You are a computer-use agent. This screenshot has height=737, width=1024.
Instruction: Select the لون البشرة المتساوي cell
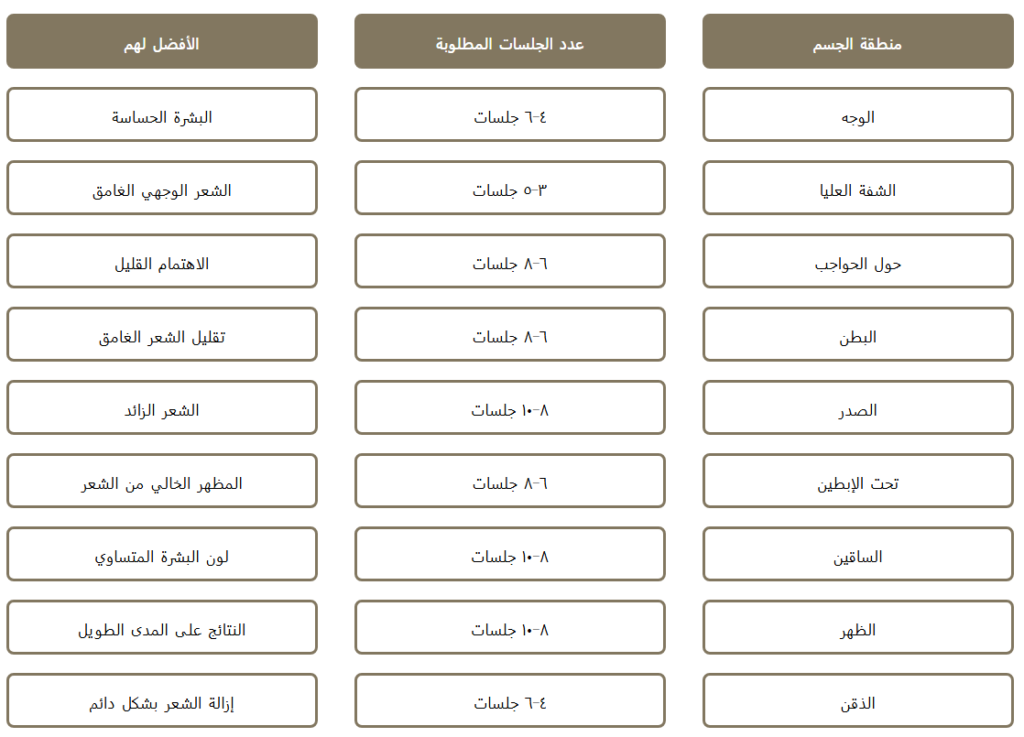162,554
